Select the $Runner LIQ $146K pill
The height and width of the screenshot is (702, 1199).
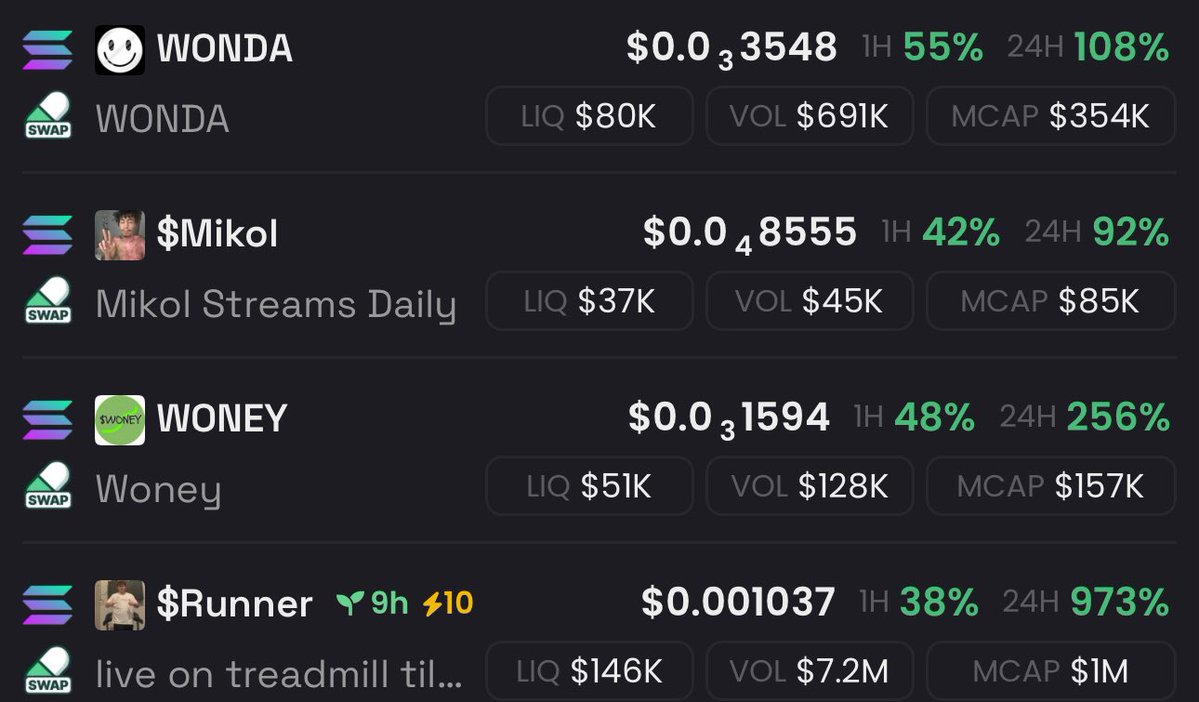click(x=590, y=671)
